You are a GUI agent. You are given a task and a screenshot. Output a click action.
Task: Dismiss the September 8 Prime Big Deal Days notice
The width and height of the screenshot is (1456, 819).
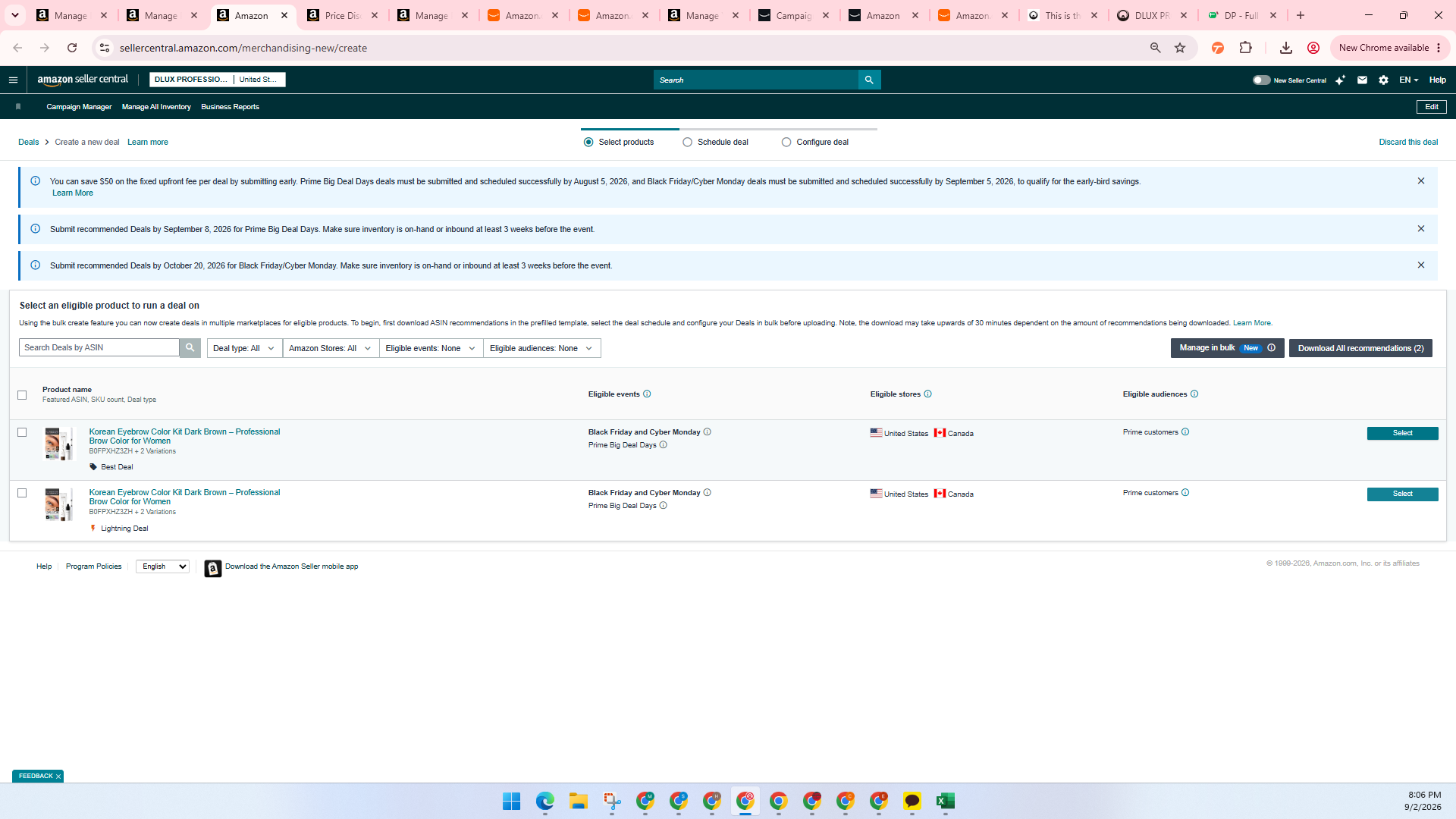point(1421,229)
